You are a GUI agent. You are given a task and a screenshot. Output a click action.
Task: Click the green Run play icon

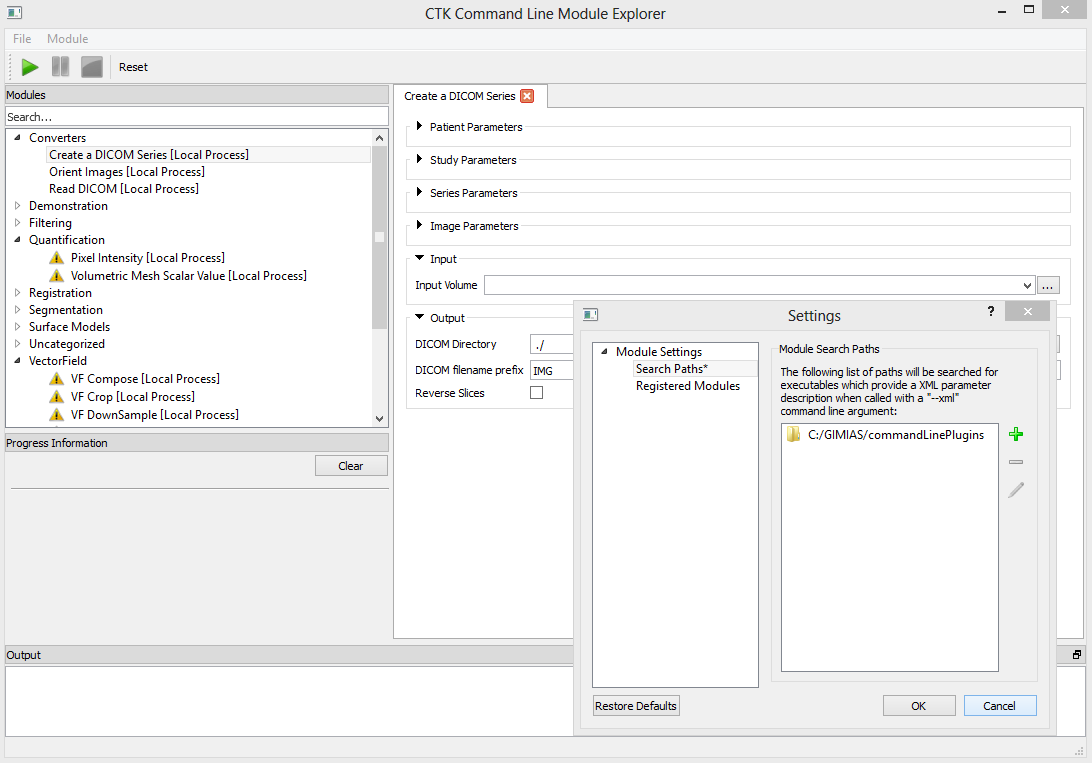pyautogui.click(x=30, y=67)
